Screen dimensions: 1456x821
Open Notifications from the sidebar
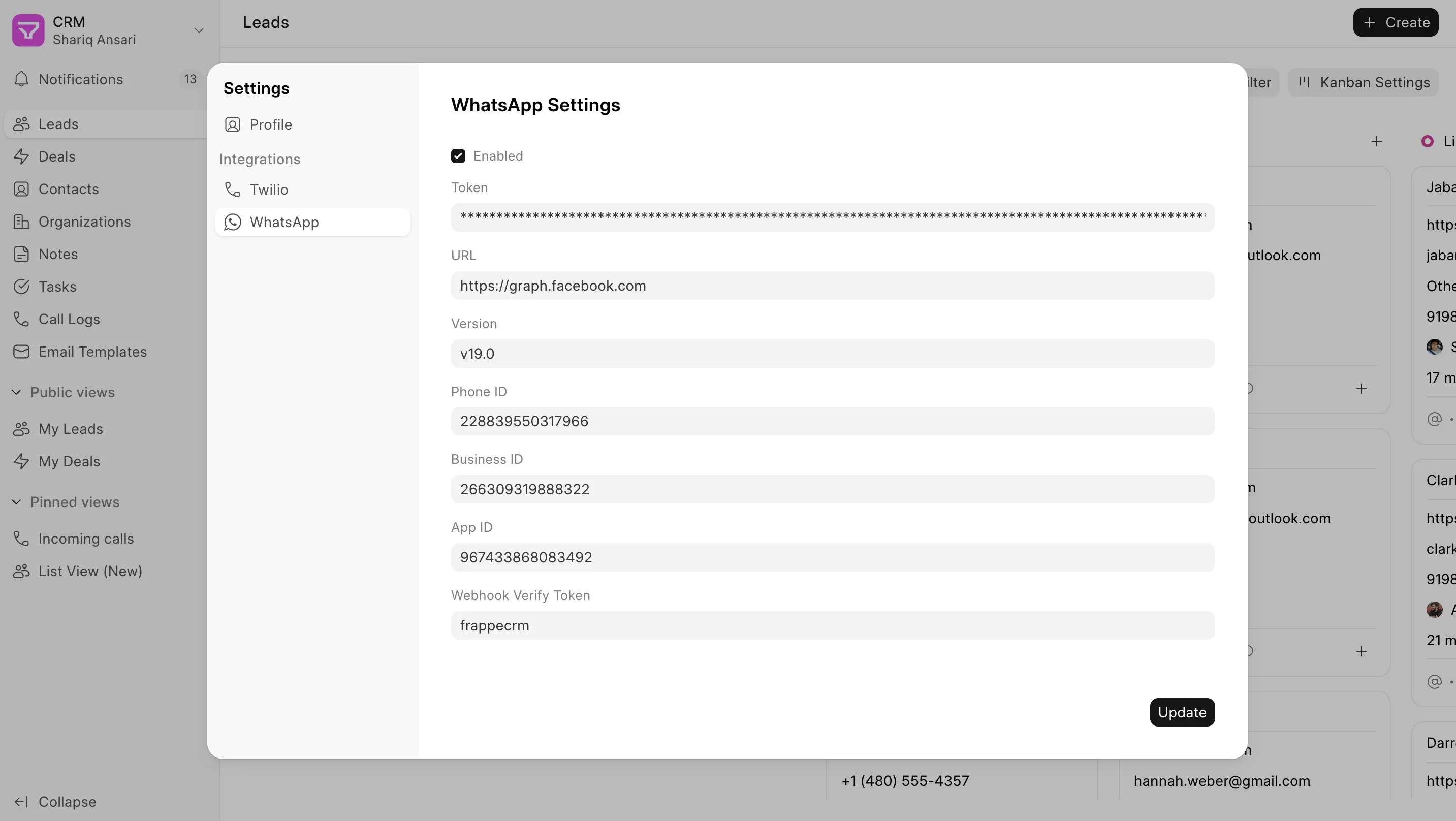click(x=80, y=79)
